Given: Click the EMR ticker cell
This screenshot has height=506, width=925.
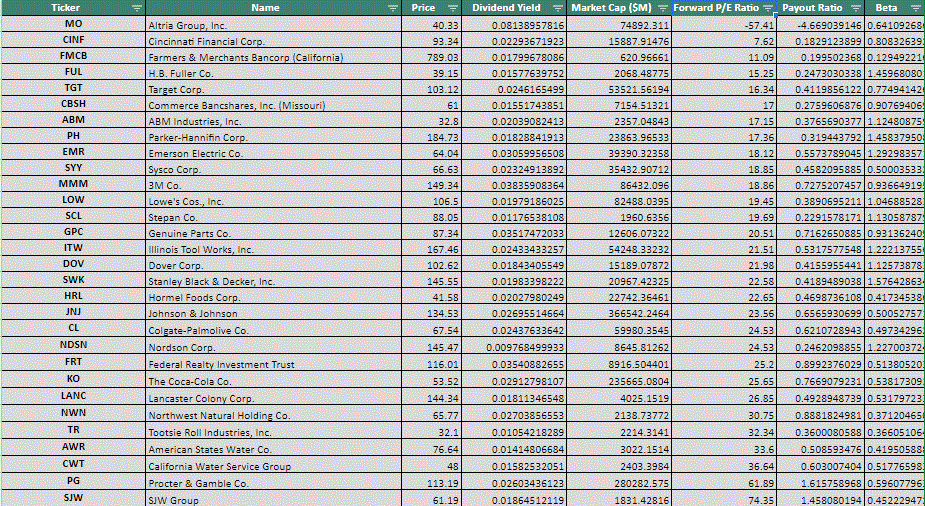Looking at the screenshot, I should tap(73, 152).
